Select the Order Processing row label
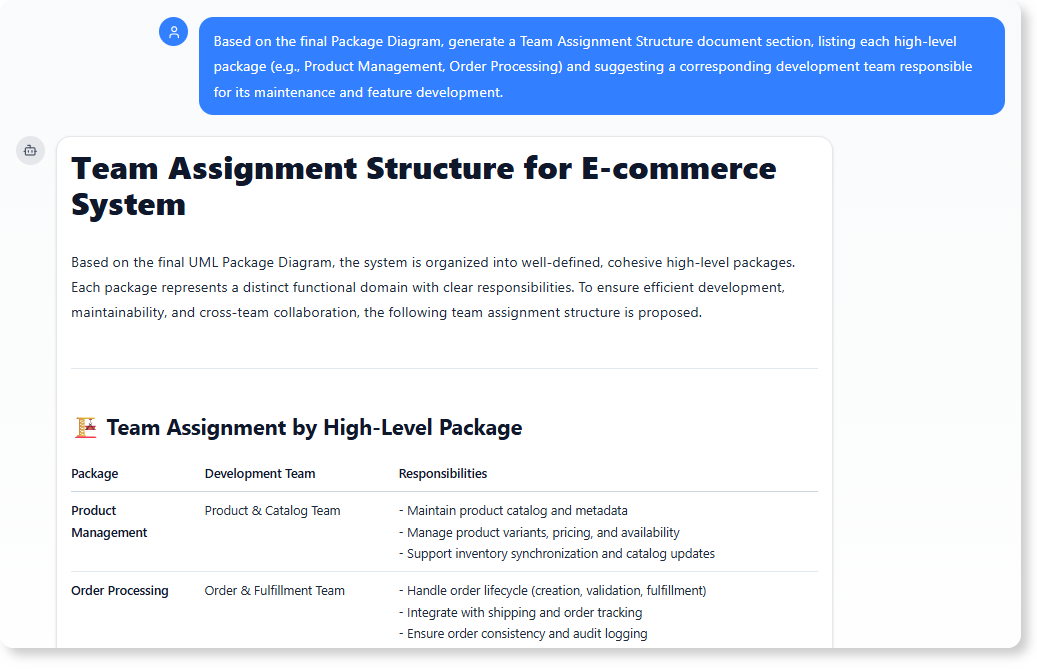 coord(120,590)
